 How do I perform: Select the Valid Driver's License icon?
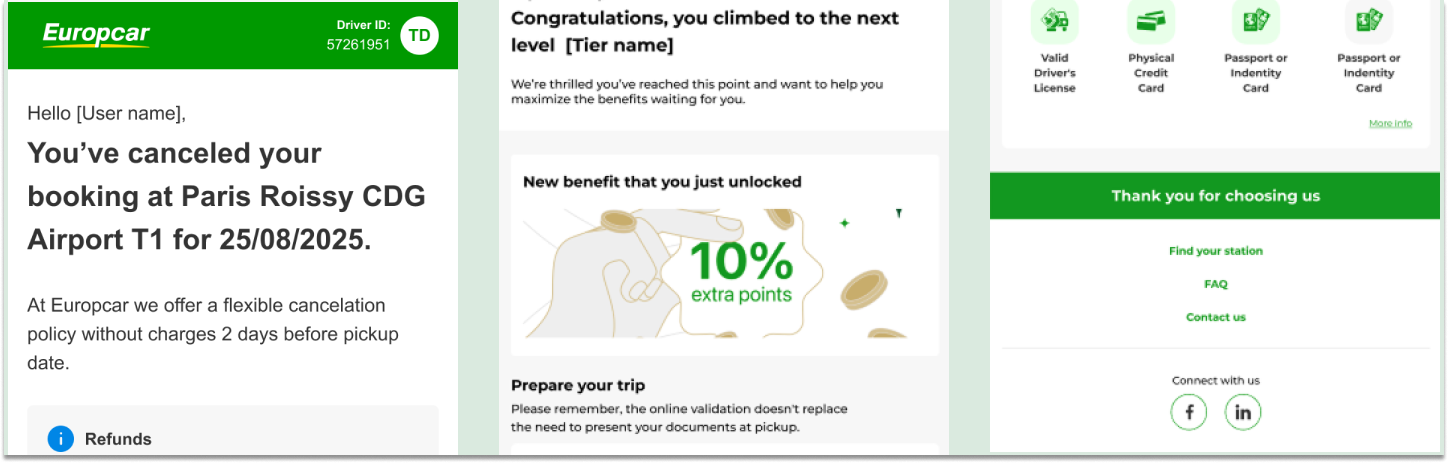(1054, 20)
